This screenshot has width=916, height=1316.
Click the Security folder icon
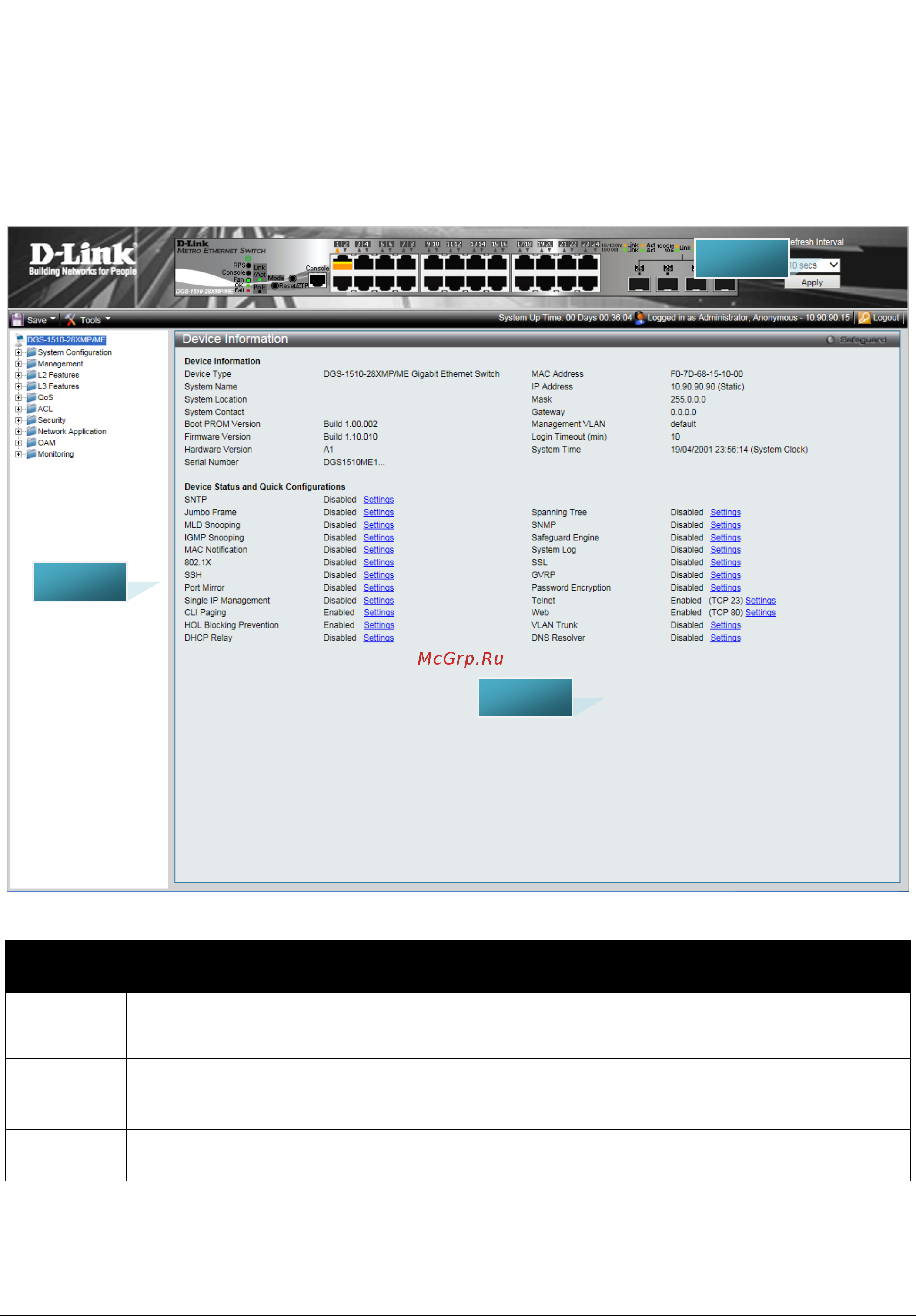coord(31,420)
